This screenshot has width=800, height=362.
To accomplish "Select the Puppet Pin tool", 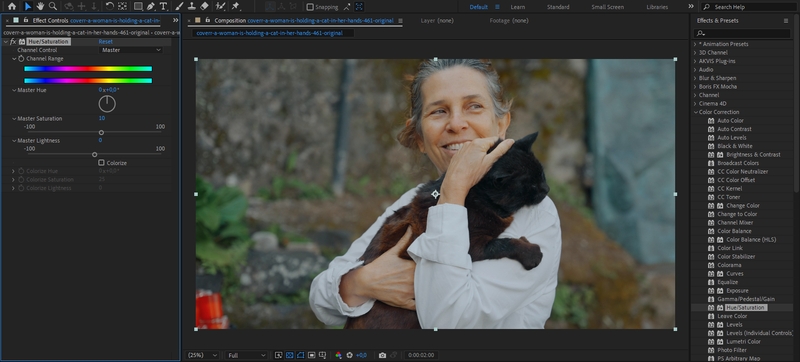I will pyautogui.click(x=235, y=7).
